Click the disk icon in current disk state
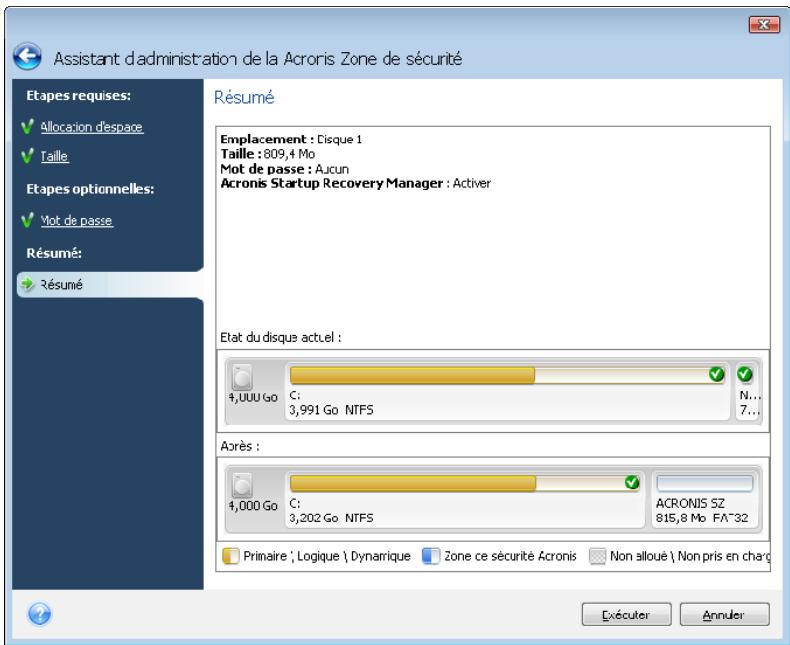 click(x=242, y=377)
